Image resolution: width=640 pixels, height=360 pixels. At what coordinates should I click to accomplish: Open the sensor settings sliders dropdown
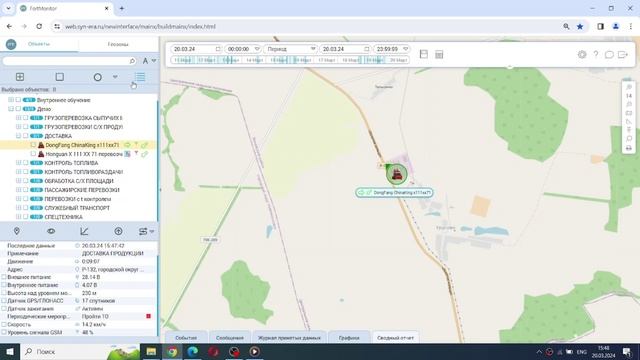pyautogui.click(x=146, y=231)
